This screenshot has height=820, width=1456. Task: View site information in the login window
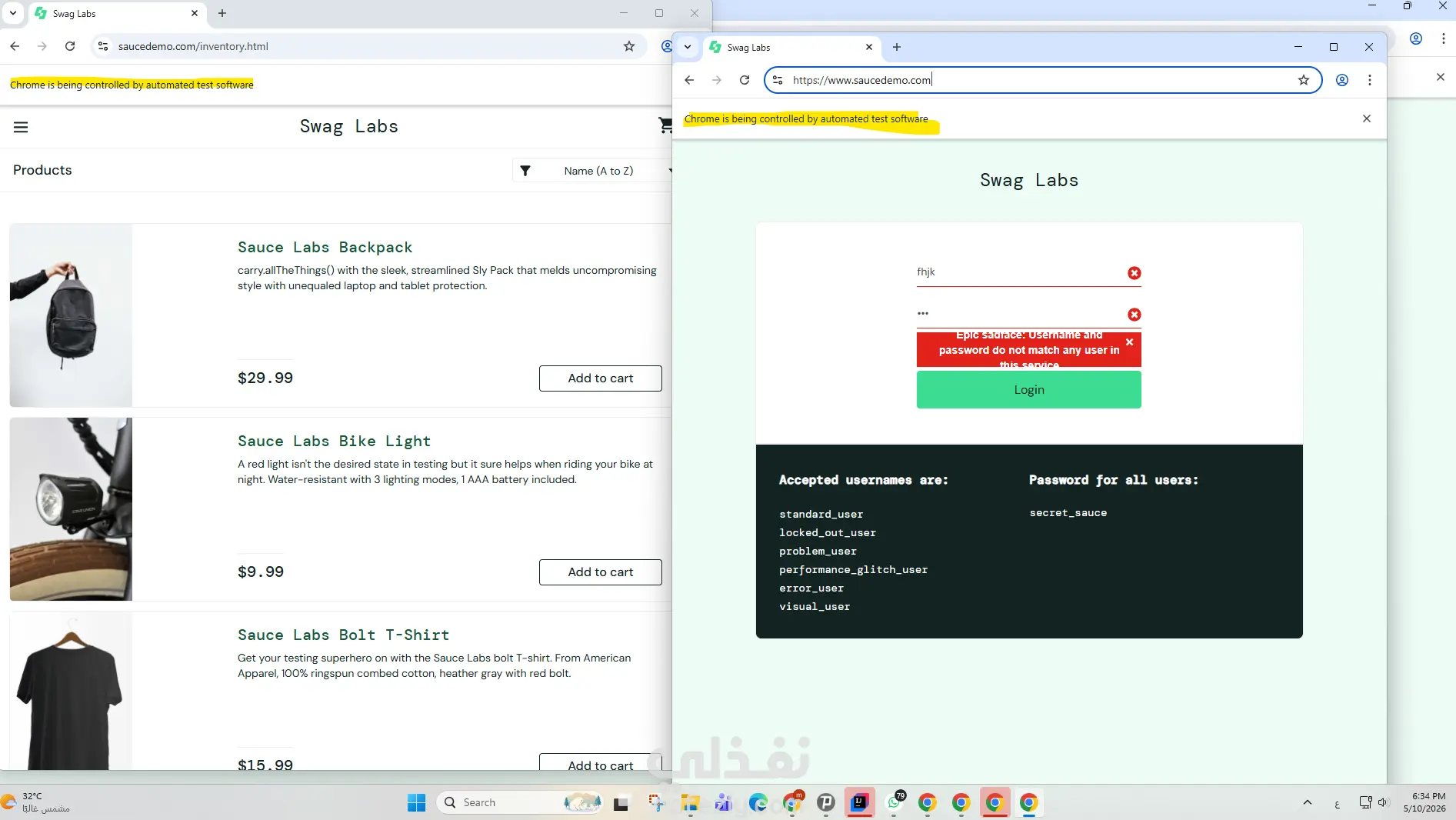[x=778, y=80]
